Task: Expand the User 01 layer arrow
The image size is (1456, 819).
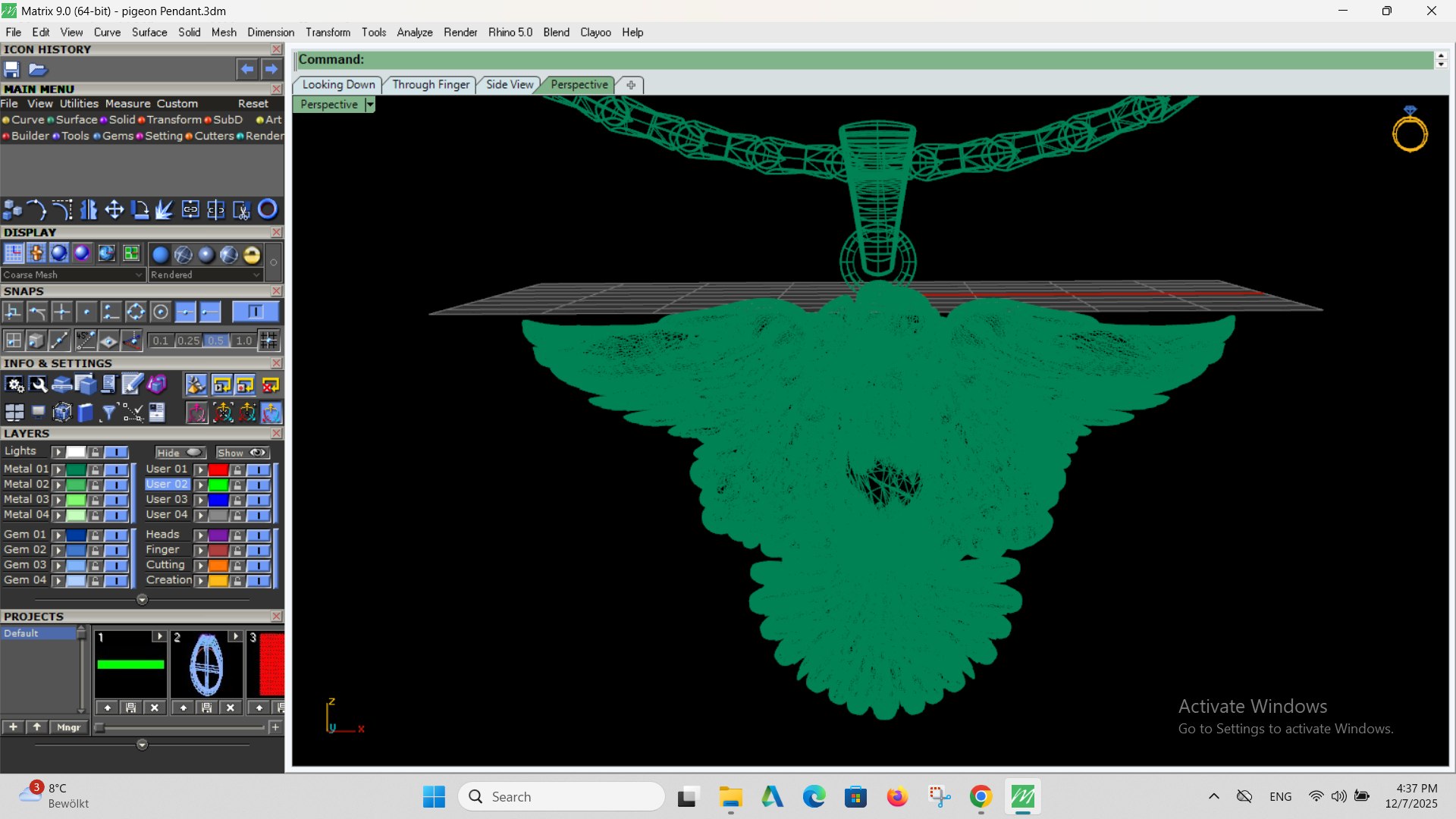Action: pyautogui.click(x=201, y=470)
